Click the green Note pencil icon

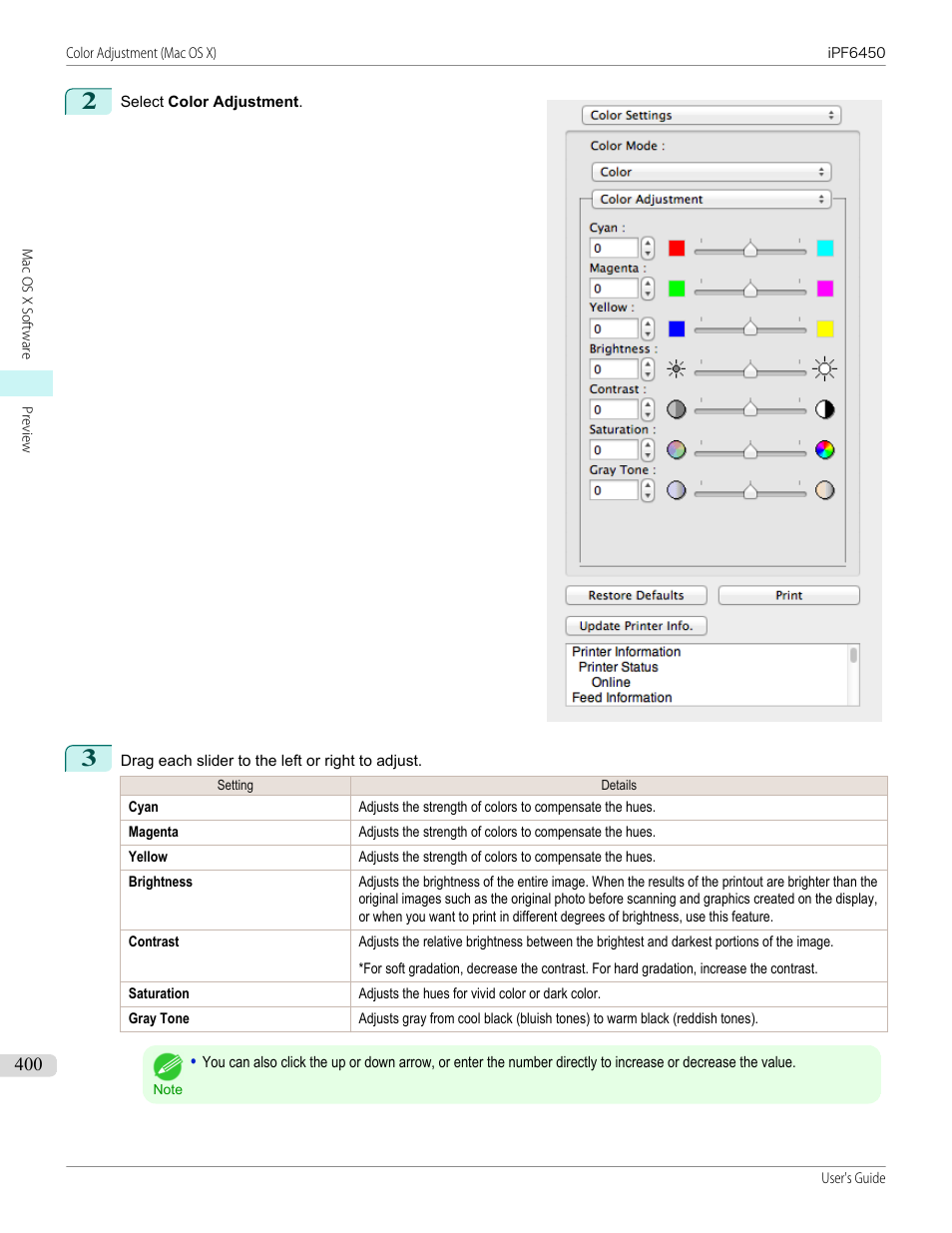(x=168, y=1066)
